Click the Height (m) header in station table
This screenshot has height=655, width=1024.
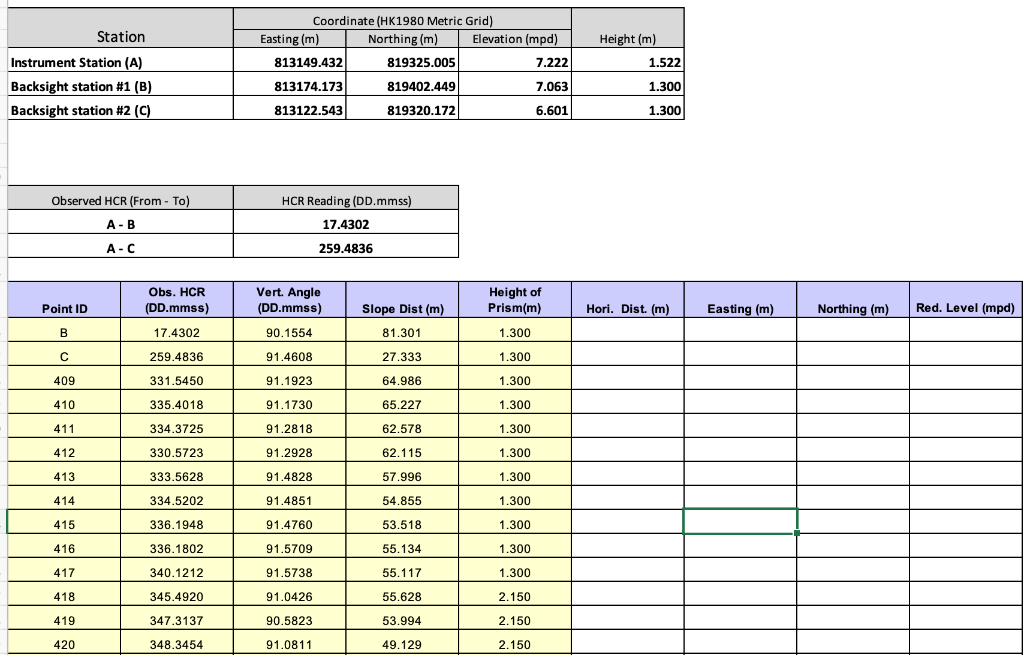[x=628, y=28]
